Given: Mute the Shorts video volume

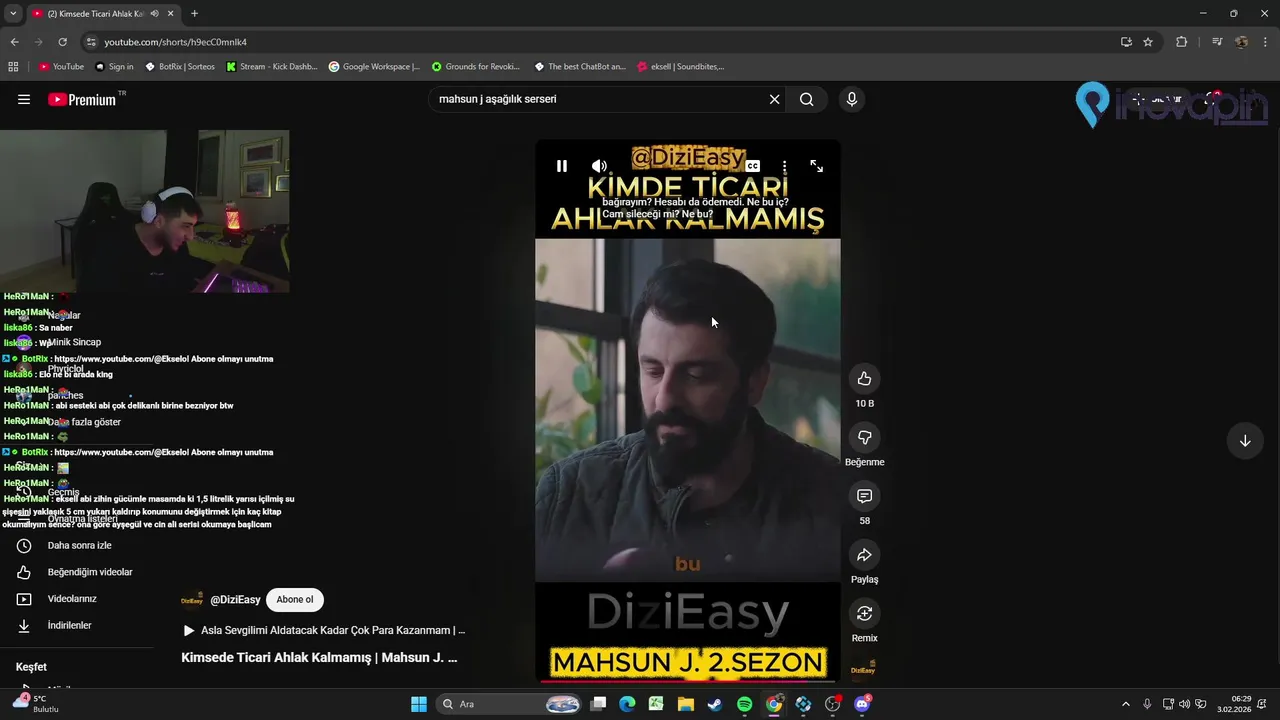Looking at the screenshot, I should click(599, 166).
